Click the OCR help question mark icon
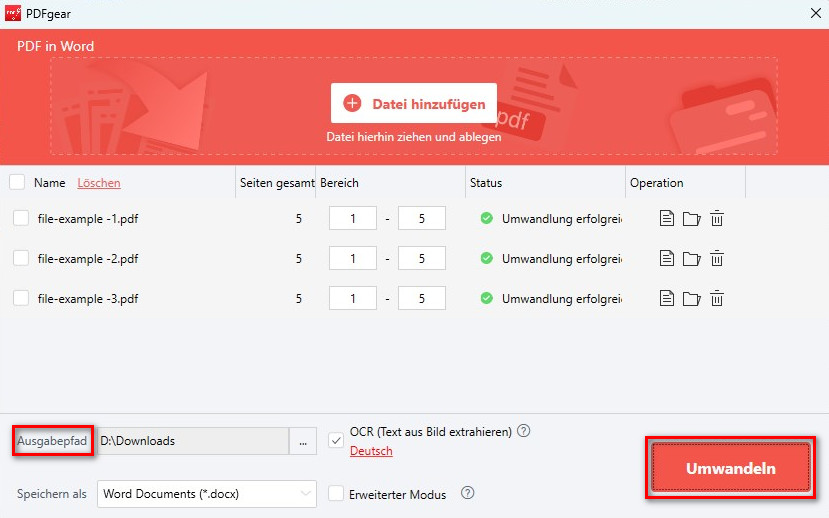 (x=523, y=432)
